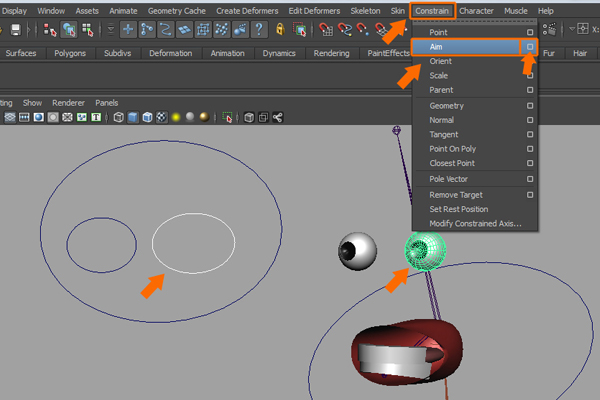Open the Geometry Cache menu
The image size is (600, 400).
(177, 11)
